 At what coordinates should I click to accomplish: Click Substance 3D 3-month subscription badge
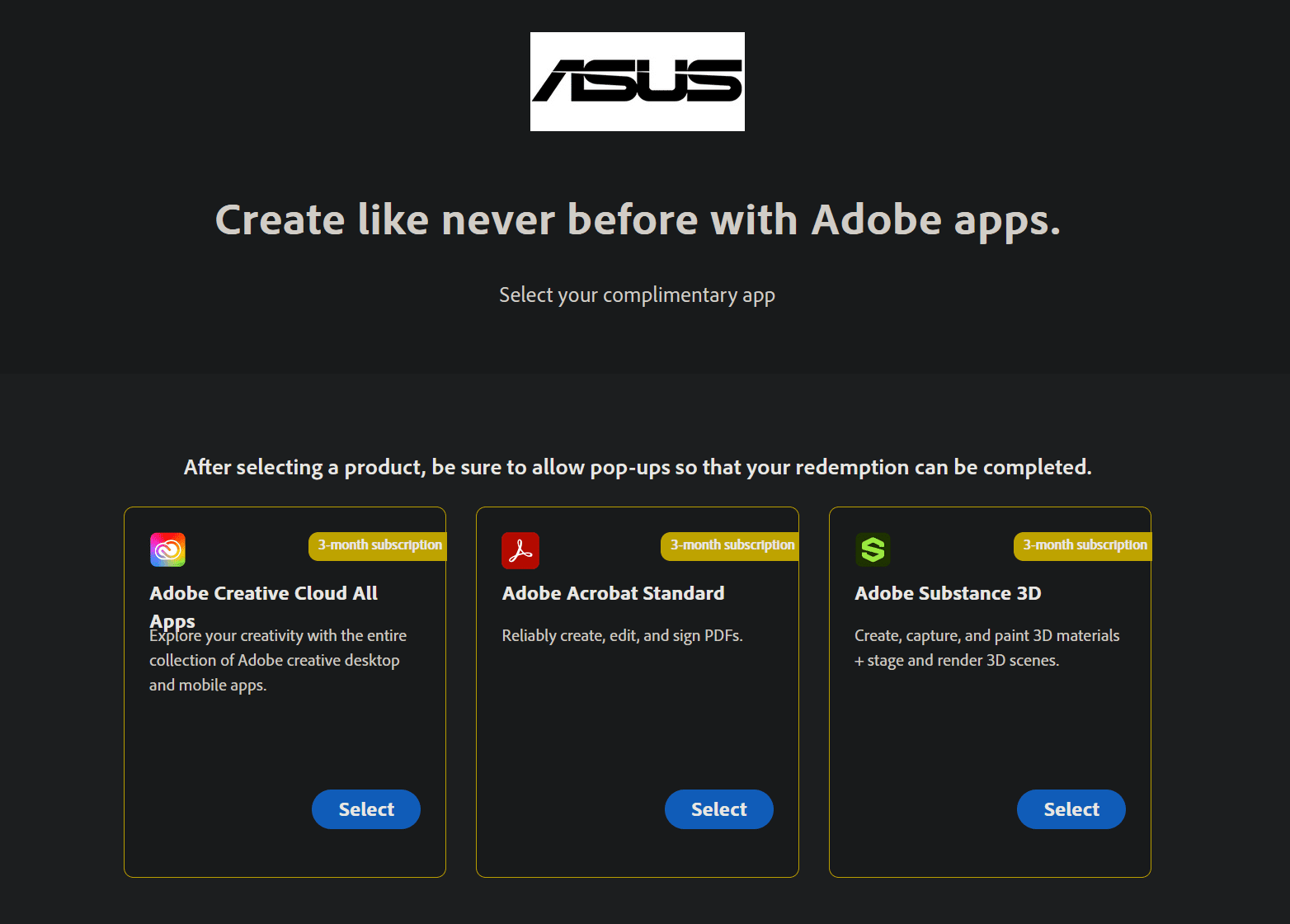[x=1084, y=545]
